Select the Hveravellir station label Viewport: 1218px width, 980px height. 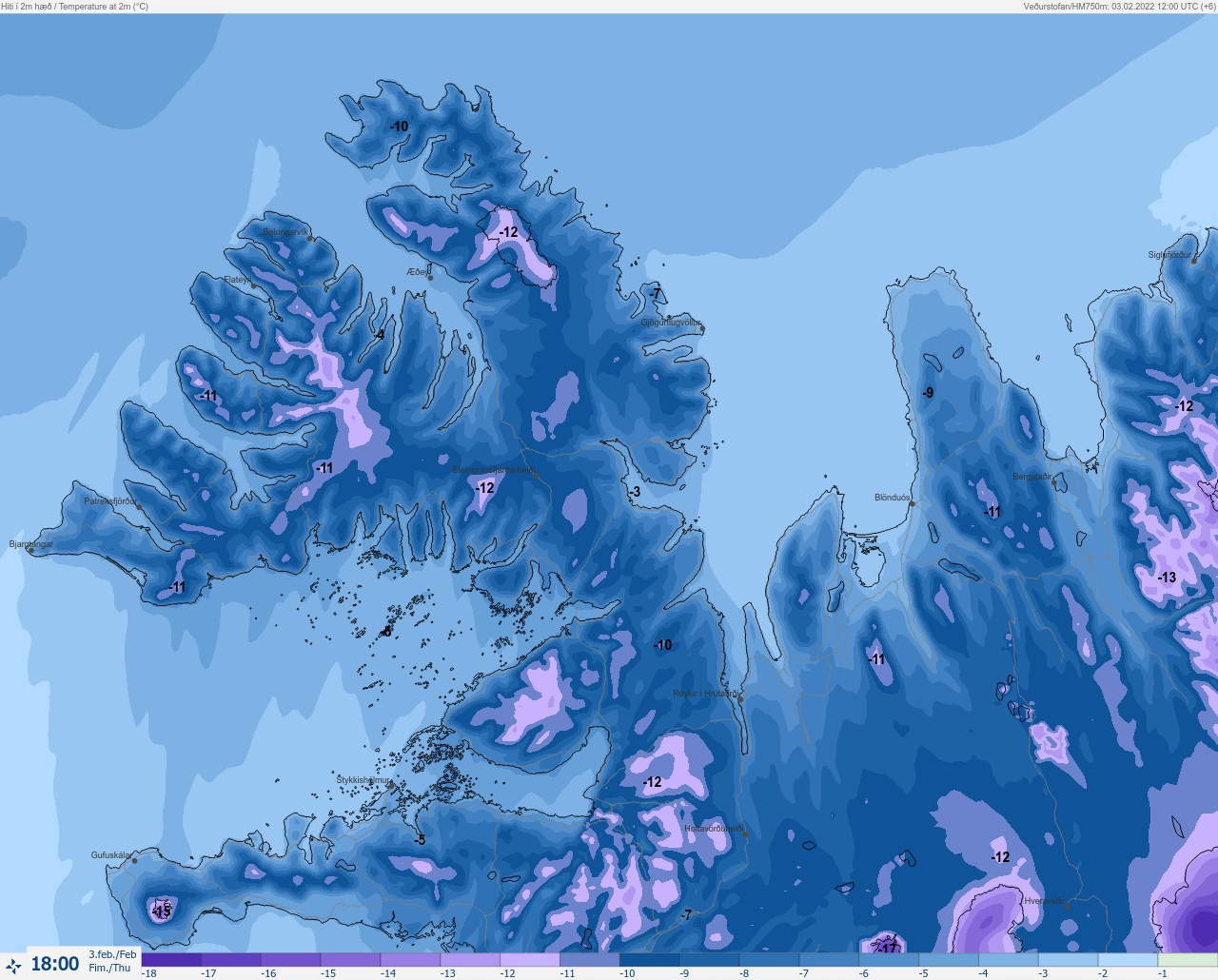pos(1045,901)
